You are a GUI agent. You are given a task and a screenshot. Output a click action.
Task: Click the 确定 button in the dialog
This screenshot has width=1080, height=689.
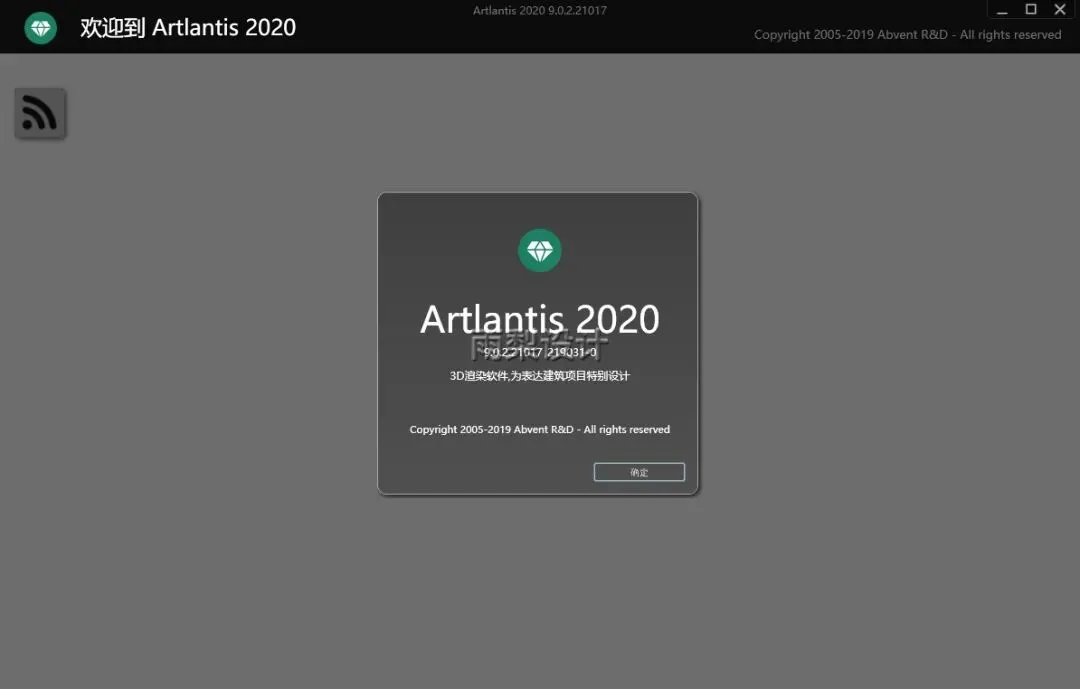click(x=639, y=472)
